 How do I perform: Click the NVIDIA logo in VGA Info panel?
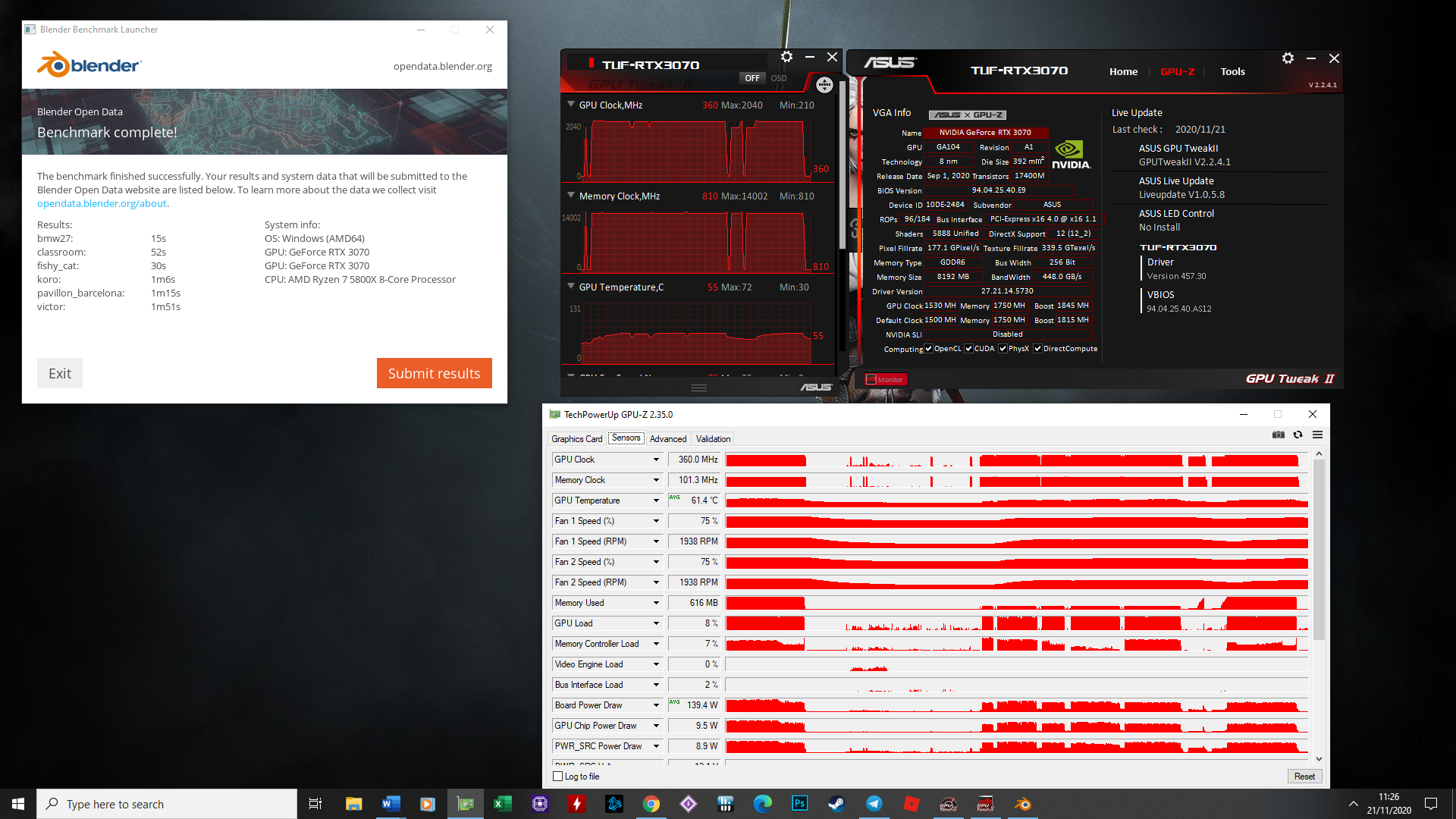[x=1071, y=154]
